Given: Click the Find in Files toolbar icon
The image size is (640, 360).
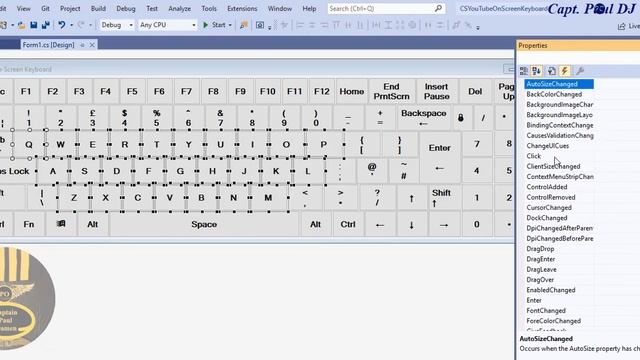Looking at the screenshot, I should 244,25.
